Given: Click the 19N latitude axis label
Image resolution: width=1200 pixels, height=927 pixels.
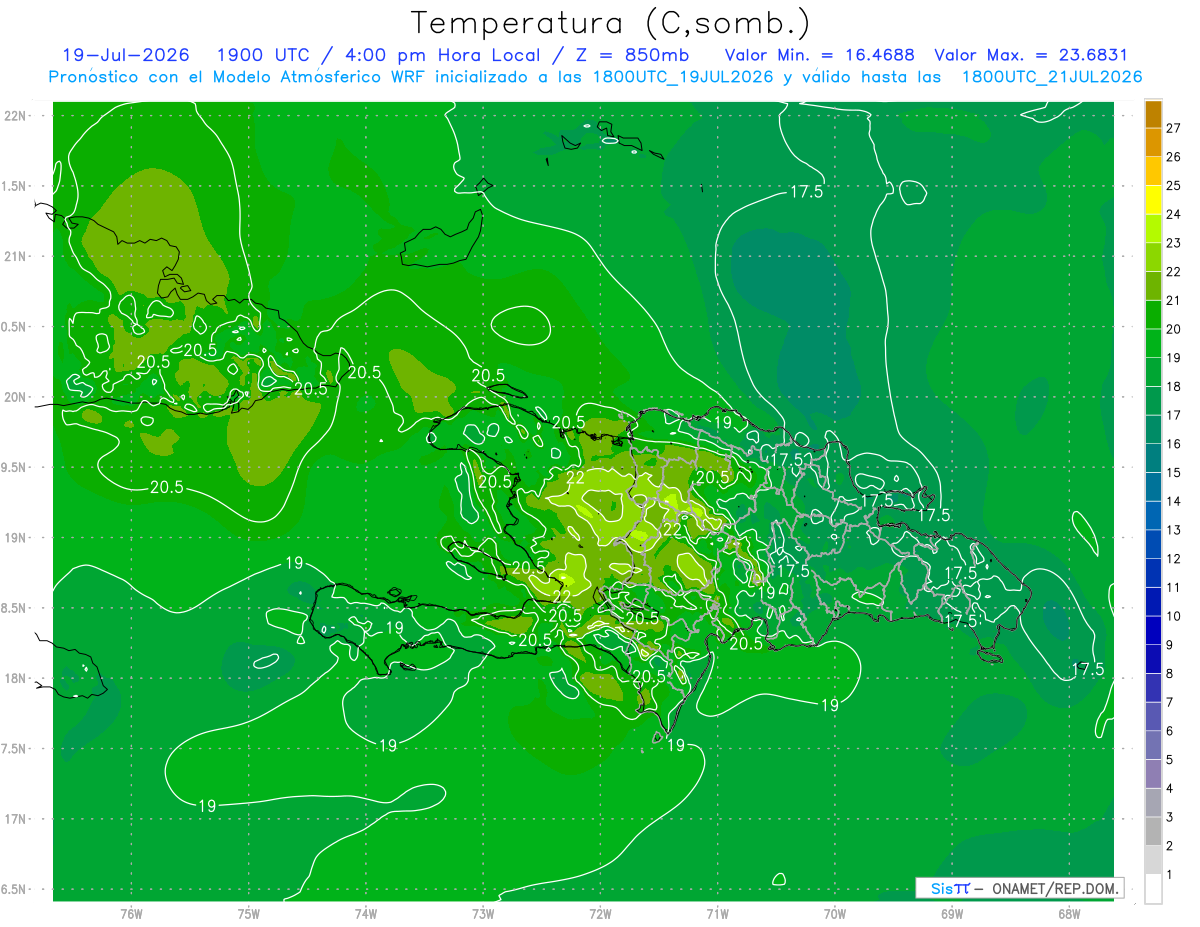Looking at the screenshot, I should point(14,538).
